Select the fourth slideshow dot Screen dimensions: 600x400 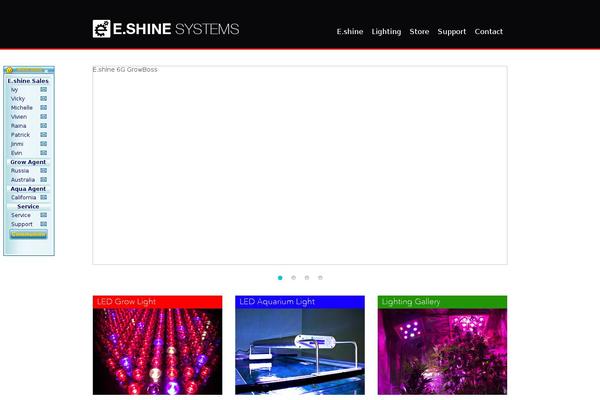coord(320,278)
